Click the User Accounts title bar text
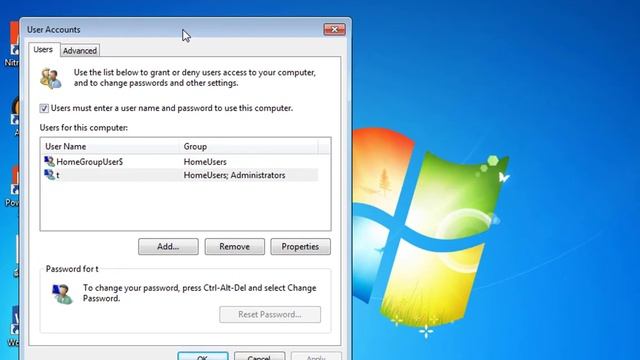Screen dimensions: 640x360 (53, 30)
